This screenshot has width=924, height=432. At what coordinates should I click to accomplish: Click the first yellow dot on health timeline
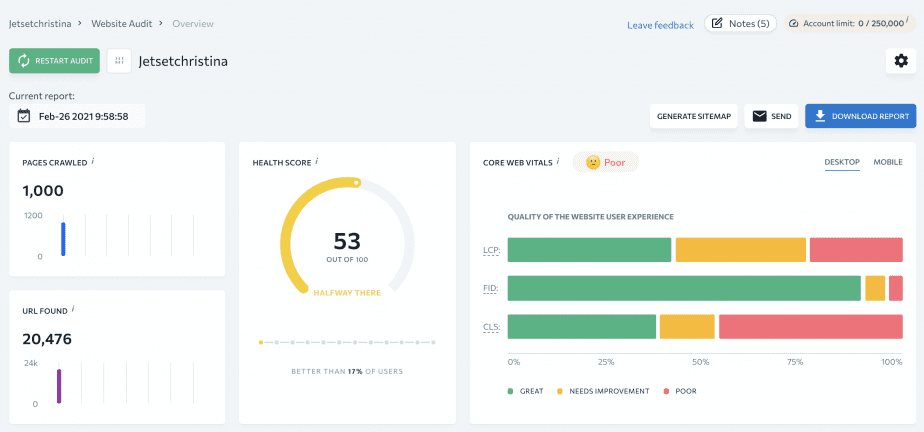coord(261,342)
